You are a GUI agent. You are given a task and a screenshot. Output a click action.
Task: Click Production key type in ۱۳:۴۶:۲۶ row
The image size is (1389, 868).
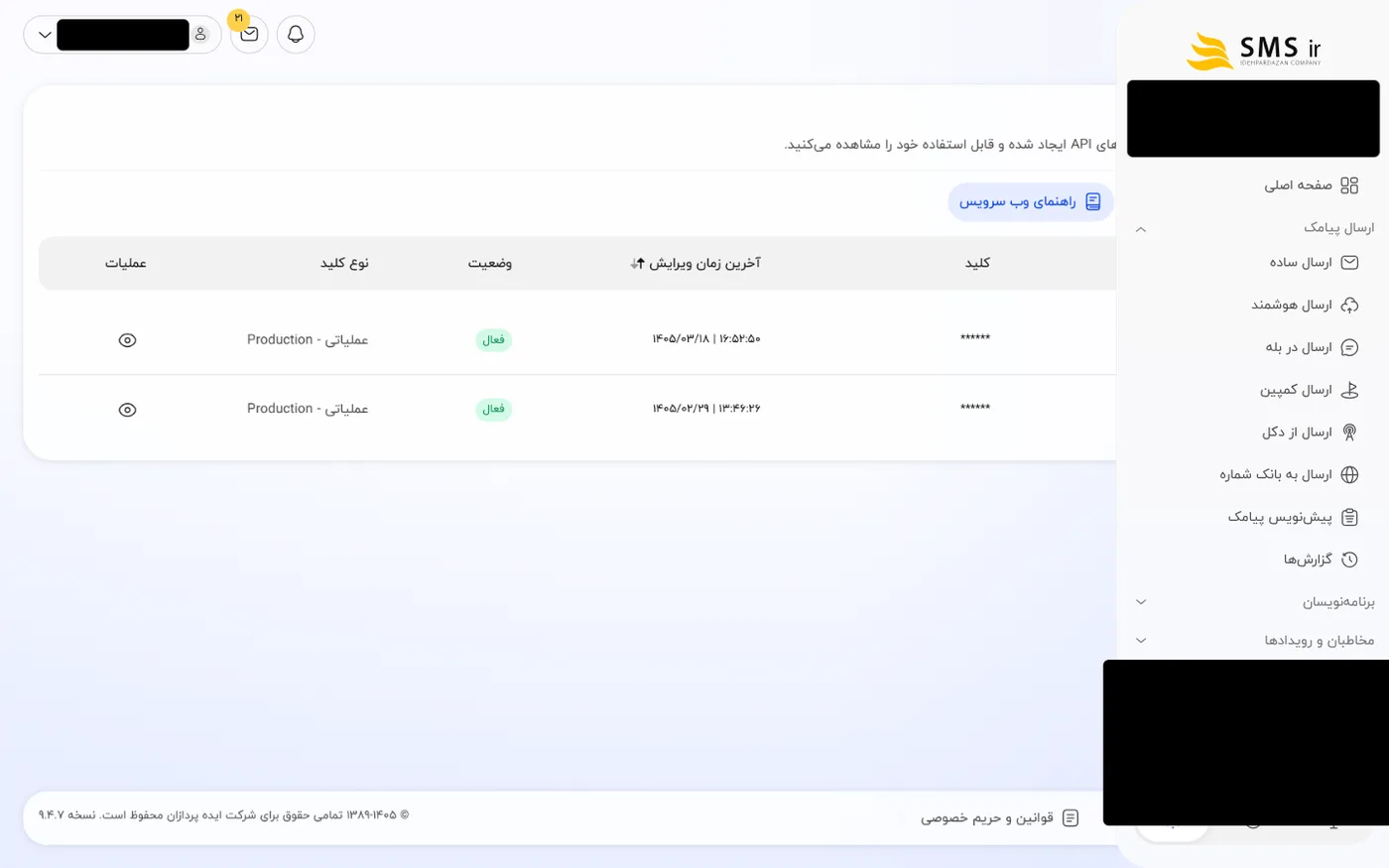308,410
